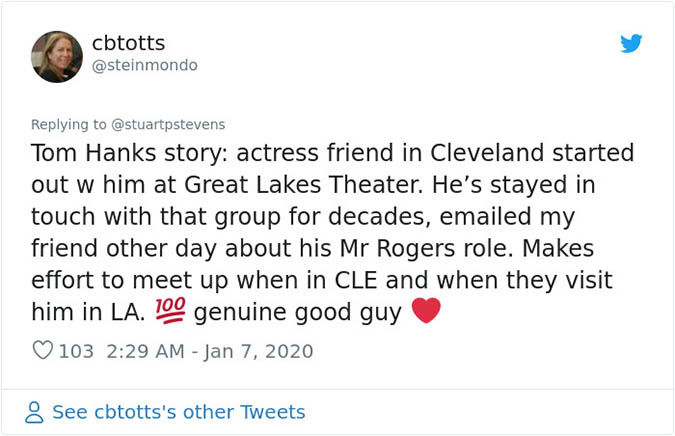Image resolution: width=675 pixels, height=436 pixels.
Task: Click the 103 likes count
Action: pyautogui.click(x=76, y=351)
